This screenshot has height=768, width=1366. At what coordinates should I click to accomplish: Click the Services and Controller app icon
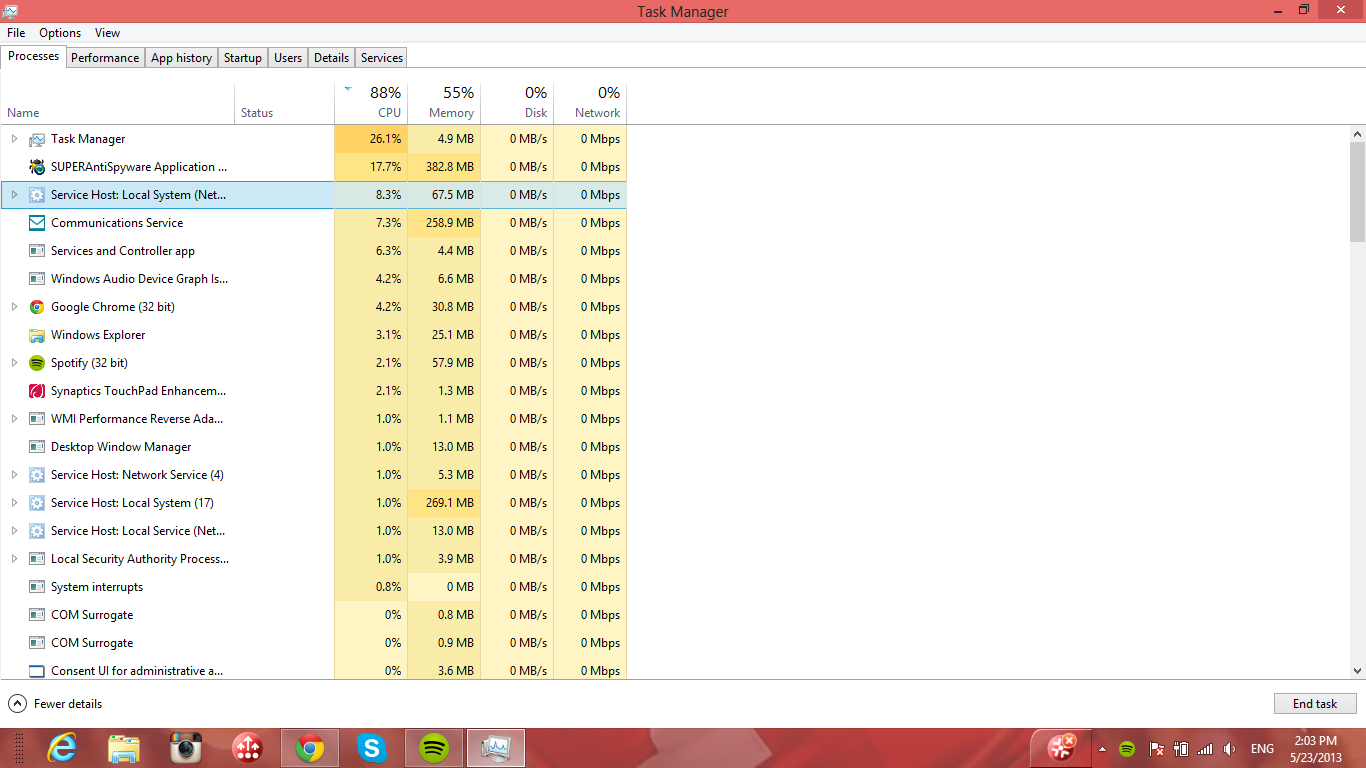37,251
